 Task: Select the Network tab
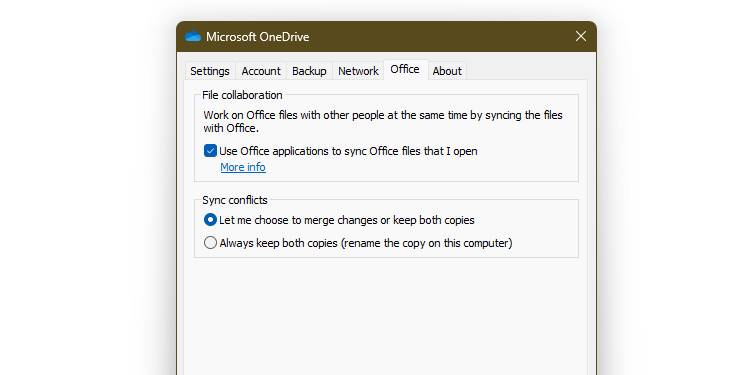358,71
